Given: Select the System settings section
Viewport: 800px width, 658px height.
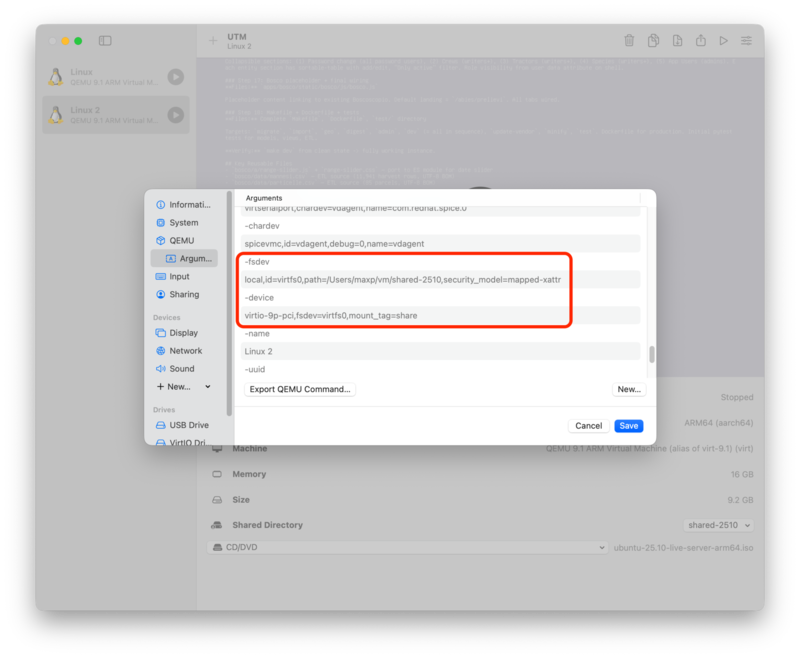Looking at the screenshot, I should coord(182,222).
